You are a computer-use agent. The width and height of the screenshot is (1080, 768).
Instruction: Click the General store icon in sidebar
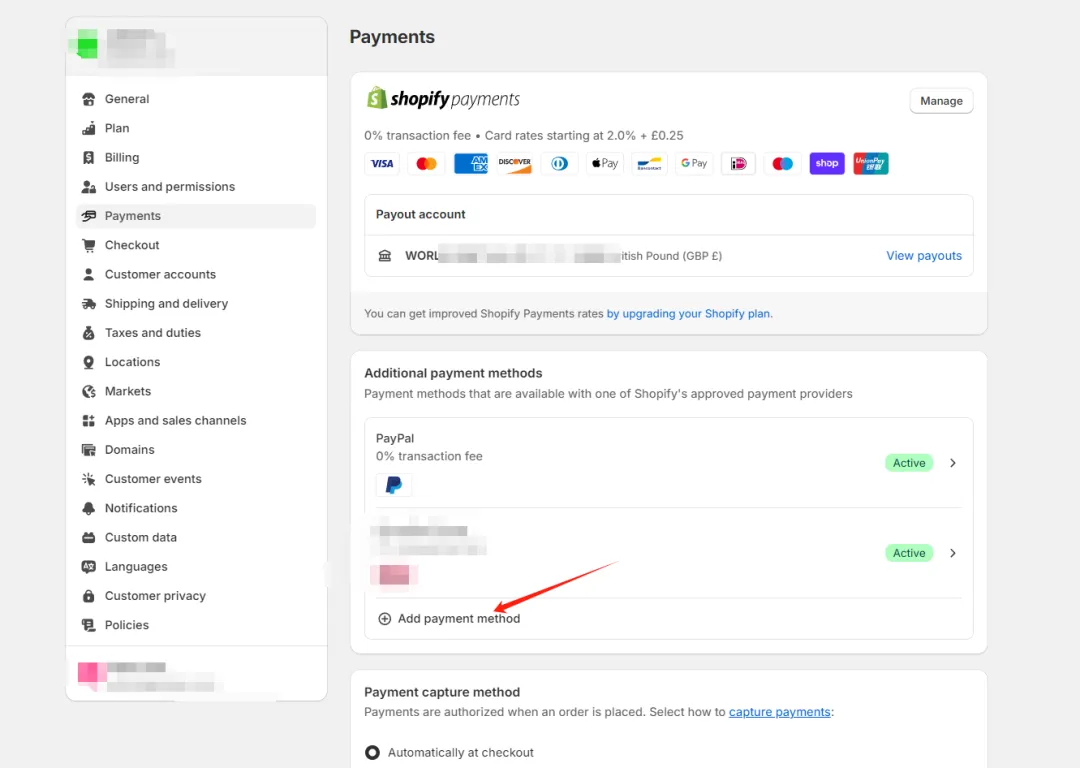click(x=88, y=99)
